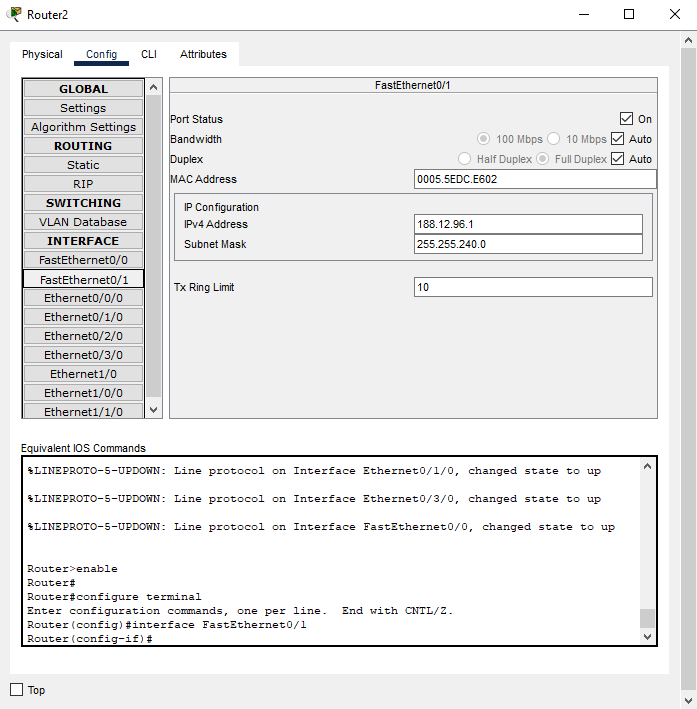
Task: Select Half Duplex radio button
Action: pos(464,159)
